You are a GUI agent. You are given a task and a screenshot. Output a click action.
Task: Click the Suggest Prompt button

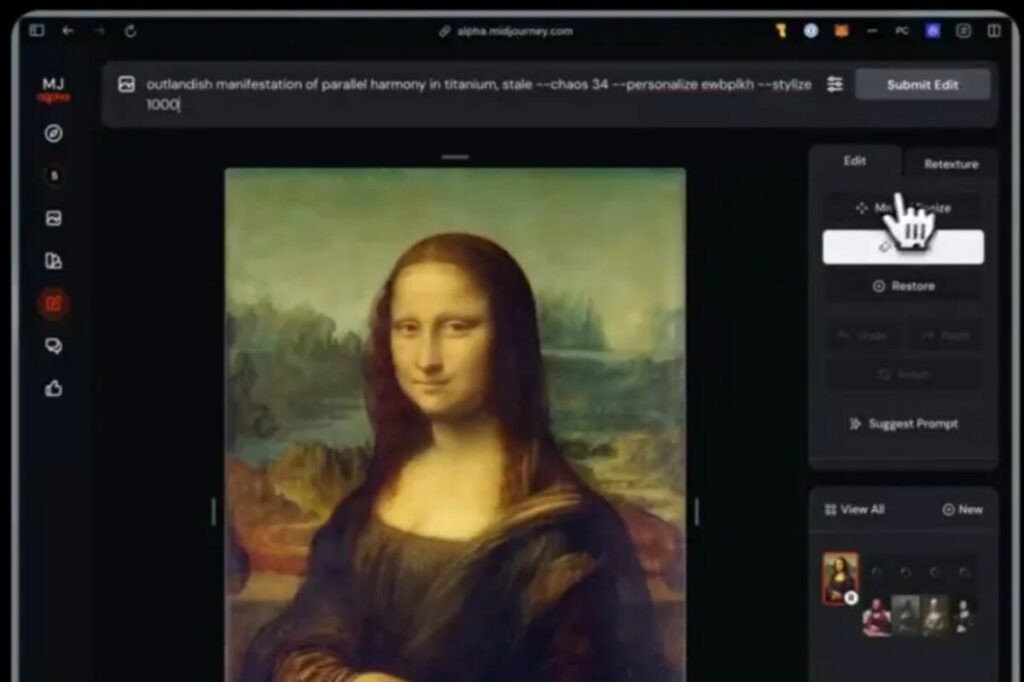click(902, 424)
